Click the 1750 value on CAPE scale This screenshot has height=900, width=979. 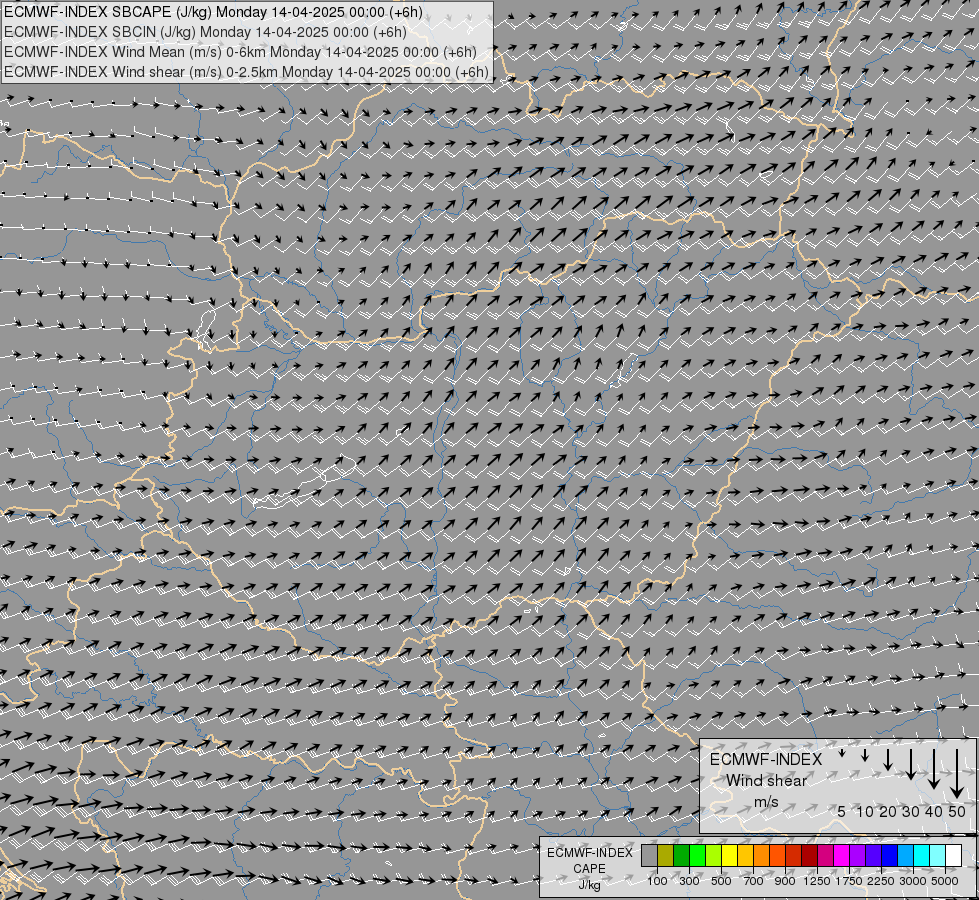pos(849,881)
